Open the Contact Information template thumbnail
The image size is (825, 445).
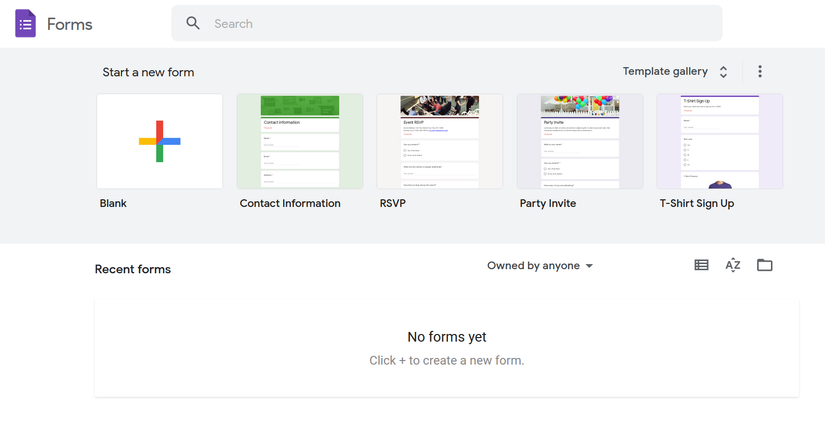[x=300, y=141]
